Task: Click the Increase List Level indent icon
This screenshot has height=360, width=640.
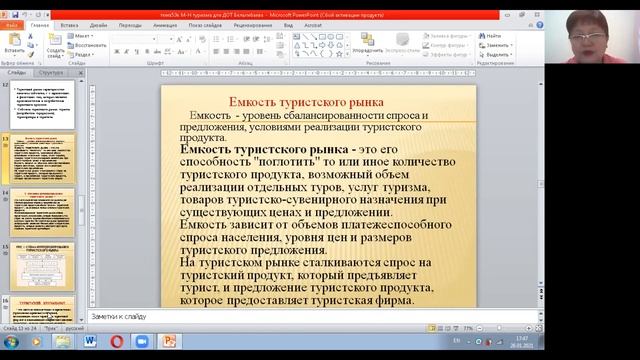Action: (256, 39)
